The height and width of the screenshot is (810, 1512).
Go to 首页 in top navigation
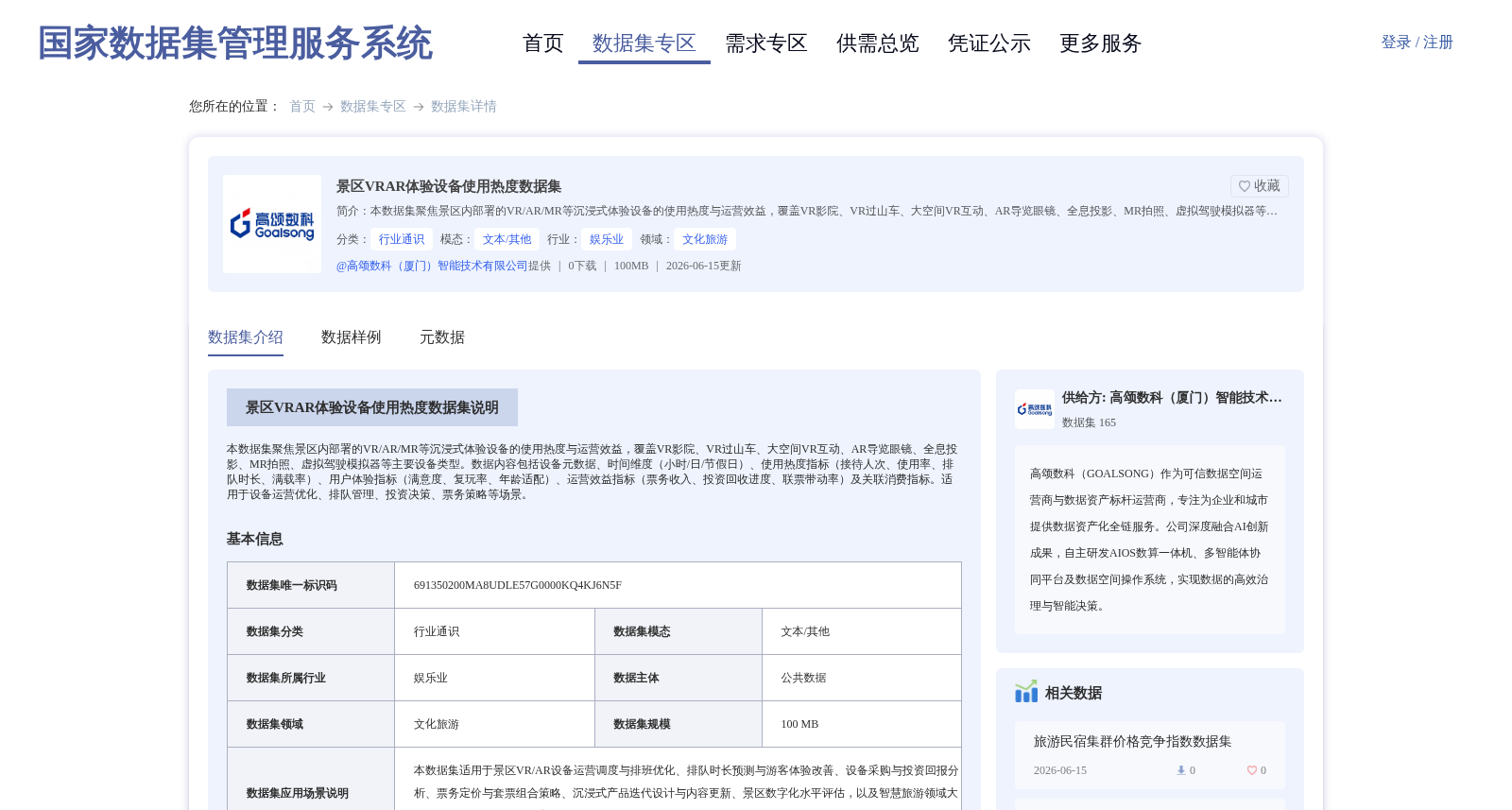pyautogui.click(x=542, y=43)
